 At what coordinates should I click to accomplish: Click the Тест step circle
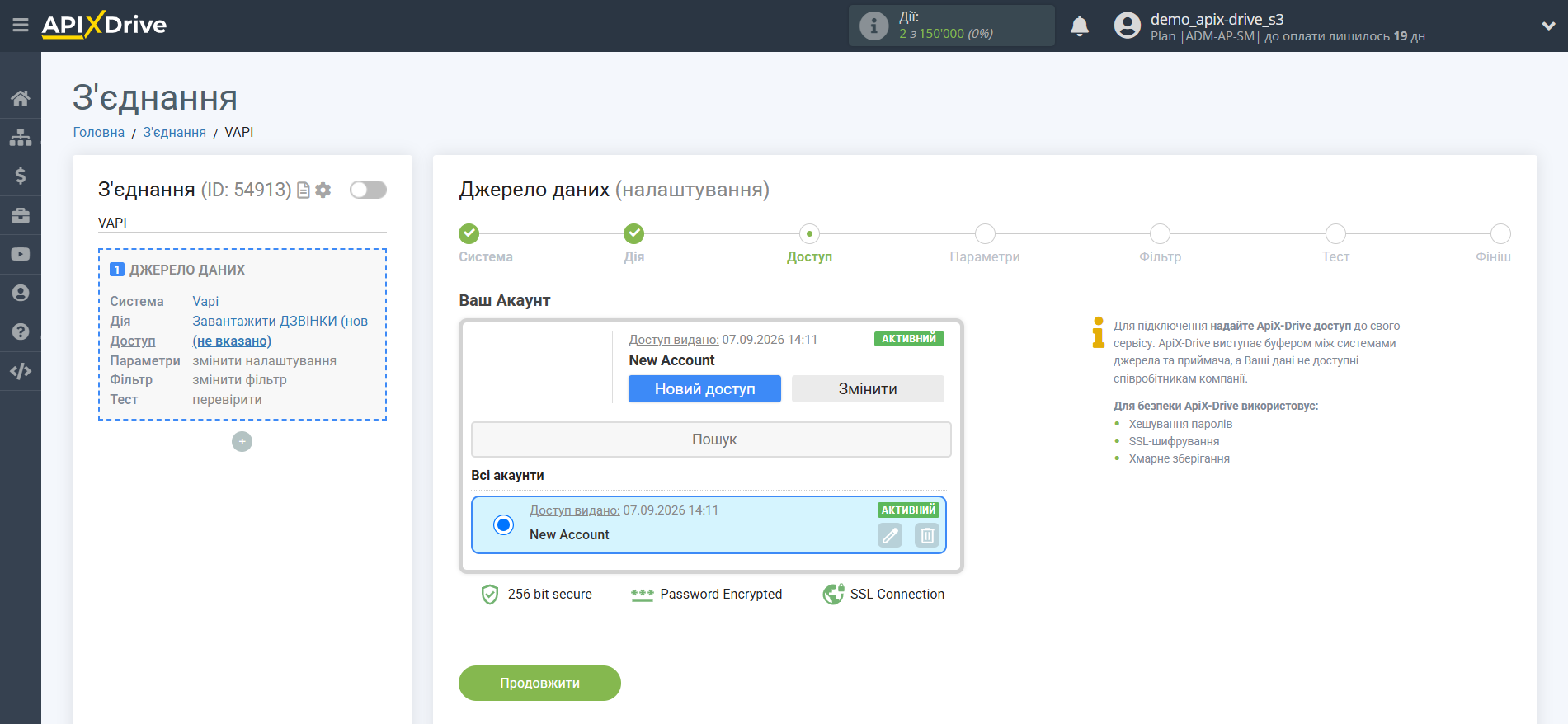click(x=1335, y=233)
